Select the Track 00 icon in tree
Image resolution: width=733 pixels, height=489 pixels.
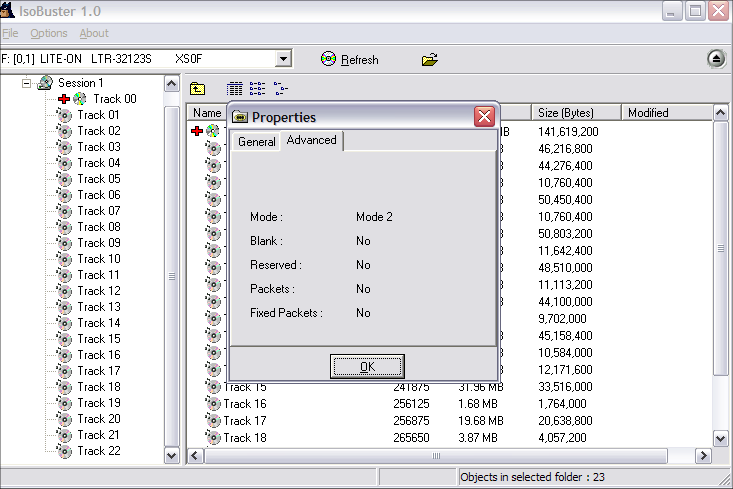point(80,99)
